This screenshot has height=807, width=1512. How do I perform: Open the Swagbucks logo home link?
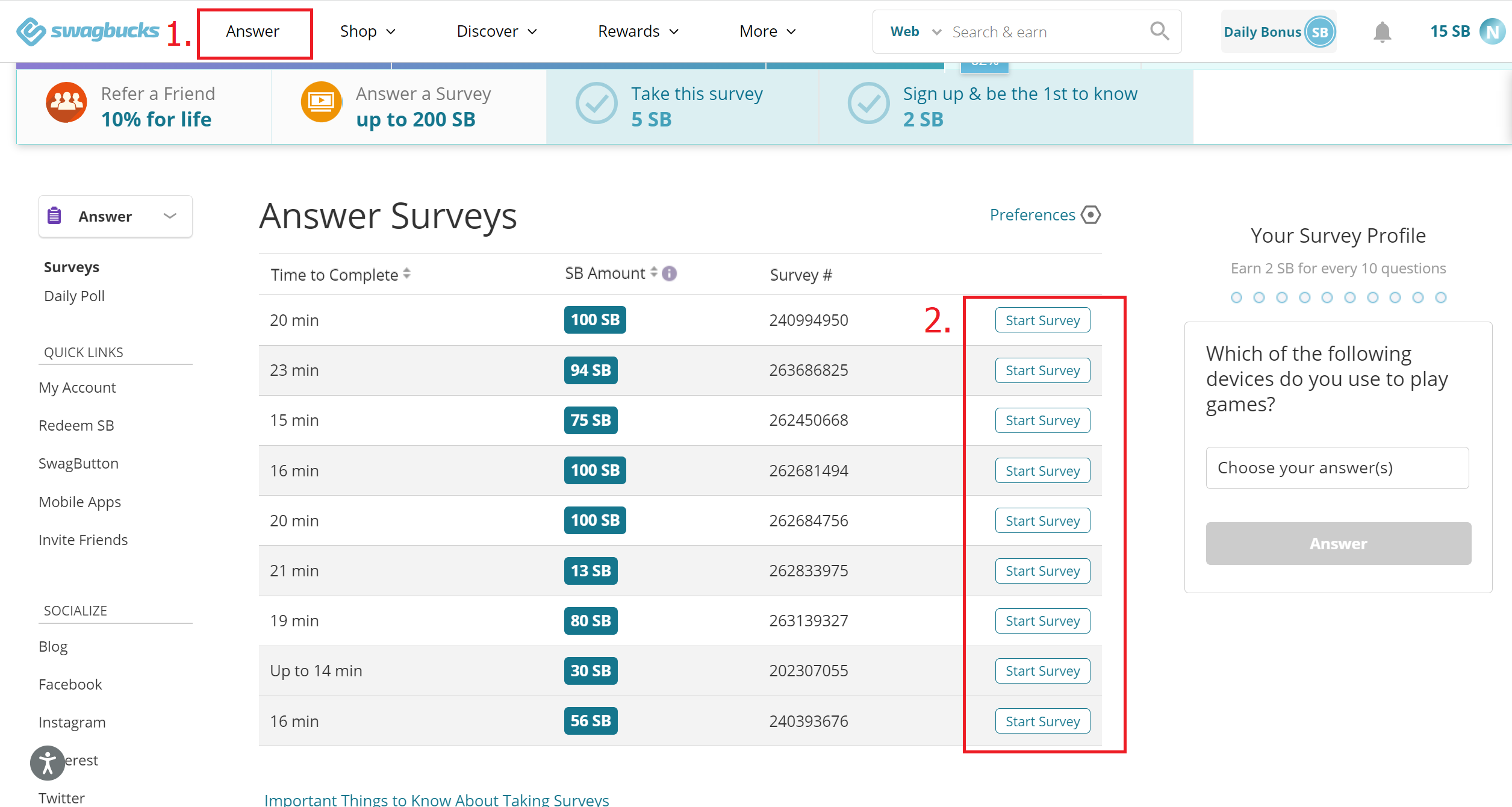pyautogui.click(x=88, y=31)
